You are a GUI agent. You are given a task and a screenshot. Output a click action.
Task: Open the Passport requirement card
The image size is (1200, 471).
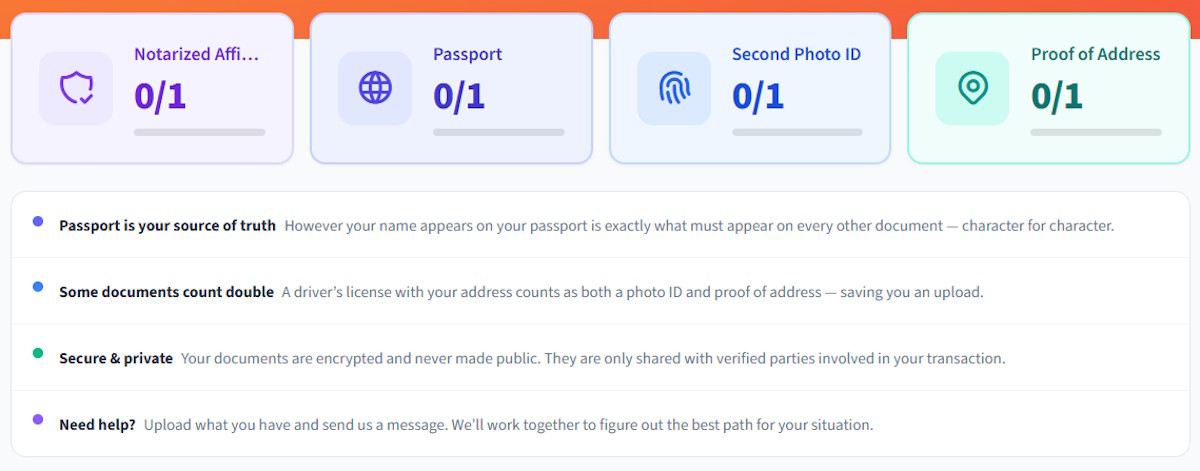tap(451, 88)
